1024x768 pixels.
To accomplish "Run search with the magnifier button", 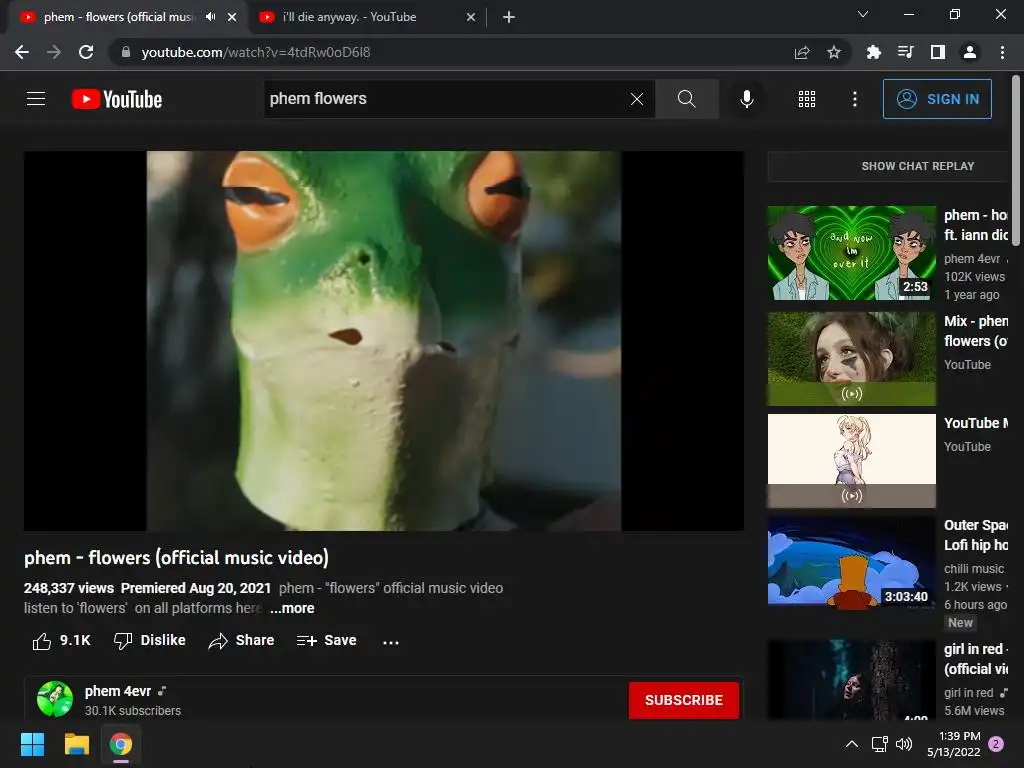I will tap(686, 99).
